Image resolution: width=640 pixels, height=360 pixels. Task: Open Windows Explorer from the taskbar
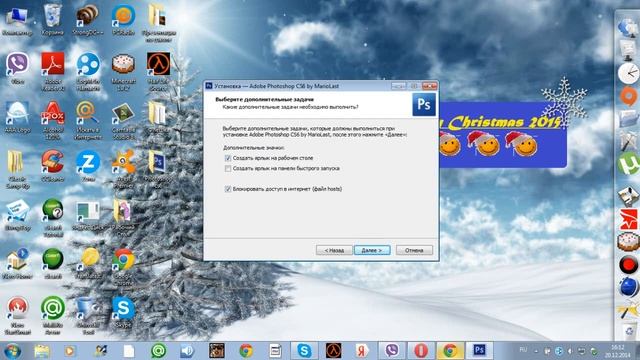(x=42, y=351)
